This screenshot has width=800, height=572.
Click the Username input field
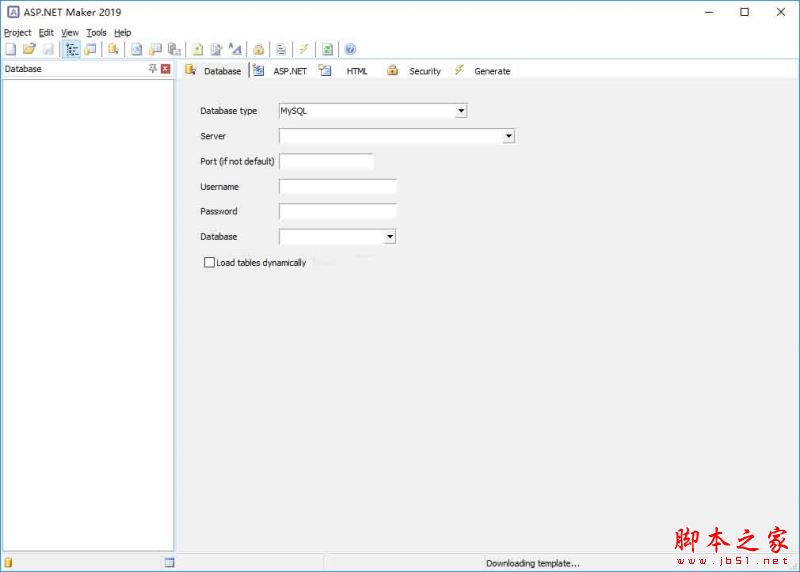tap(338, 187)
